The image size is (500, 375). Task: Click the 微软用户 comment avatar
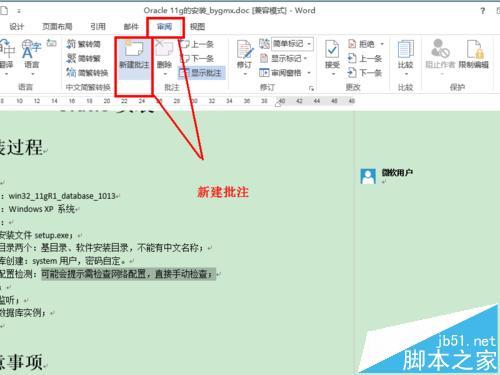[368, 176]
